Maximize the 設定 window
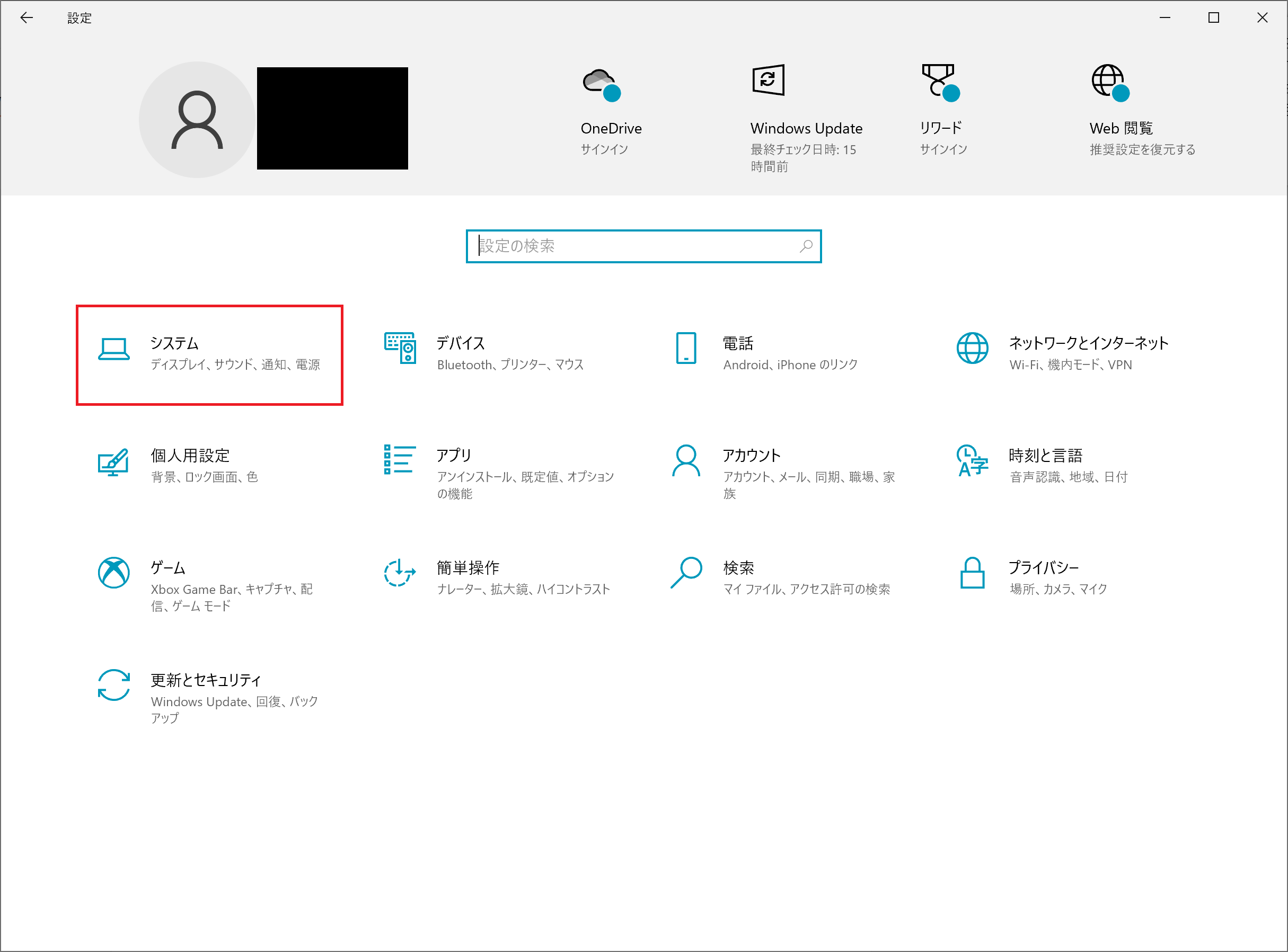The height and width of the screenshot is (952, 1288). (1214, 18)
